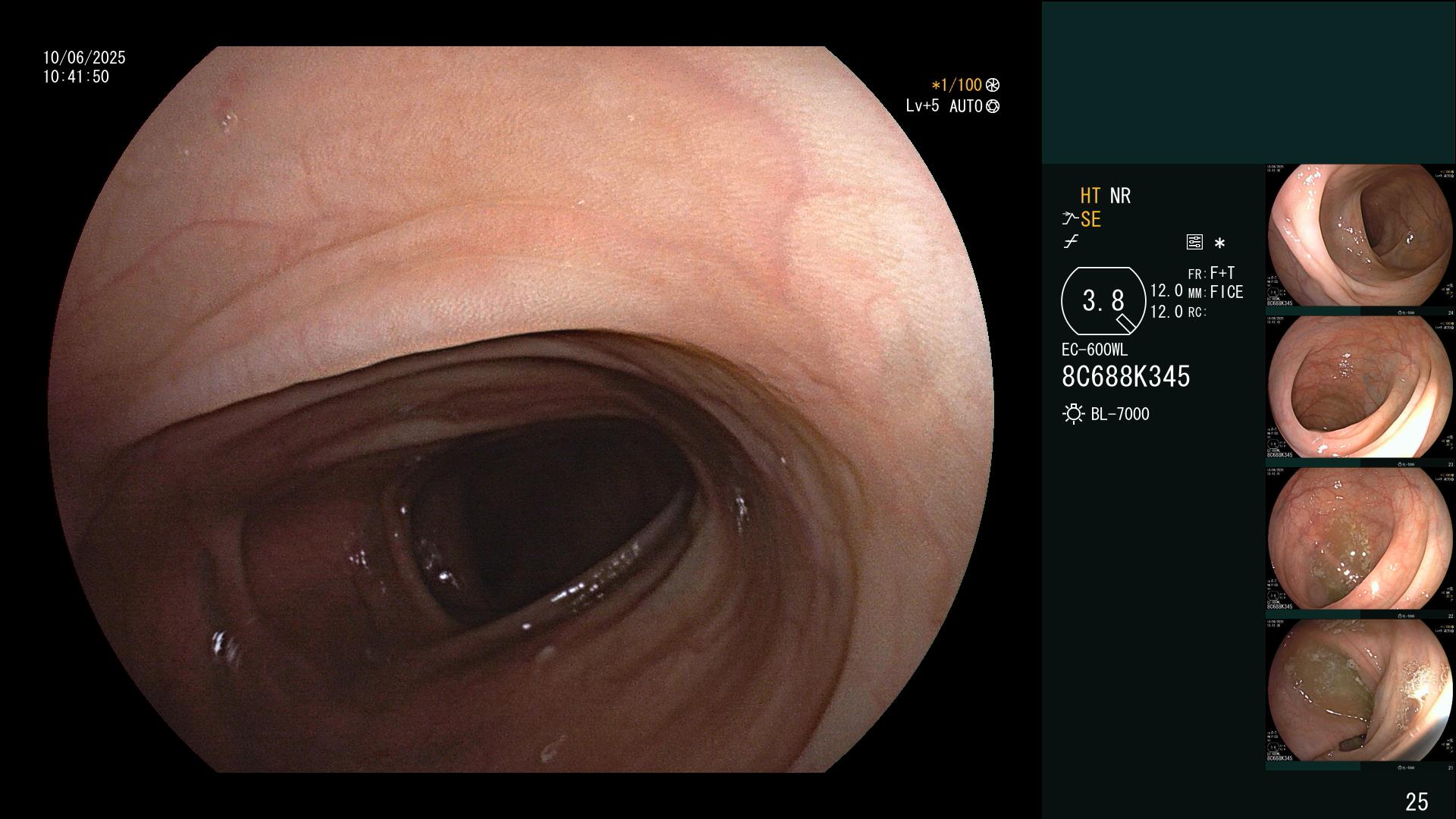The image size is (1456, 819).
Task: Click the *1/100 shutter value
Action: tap(957, 86)
